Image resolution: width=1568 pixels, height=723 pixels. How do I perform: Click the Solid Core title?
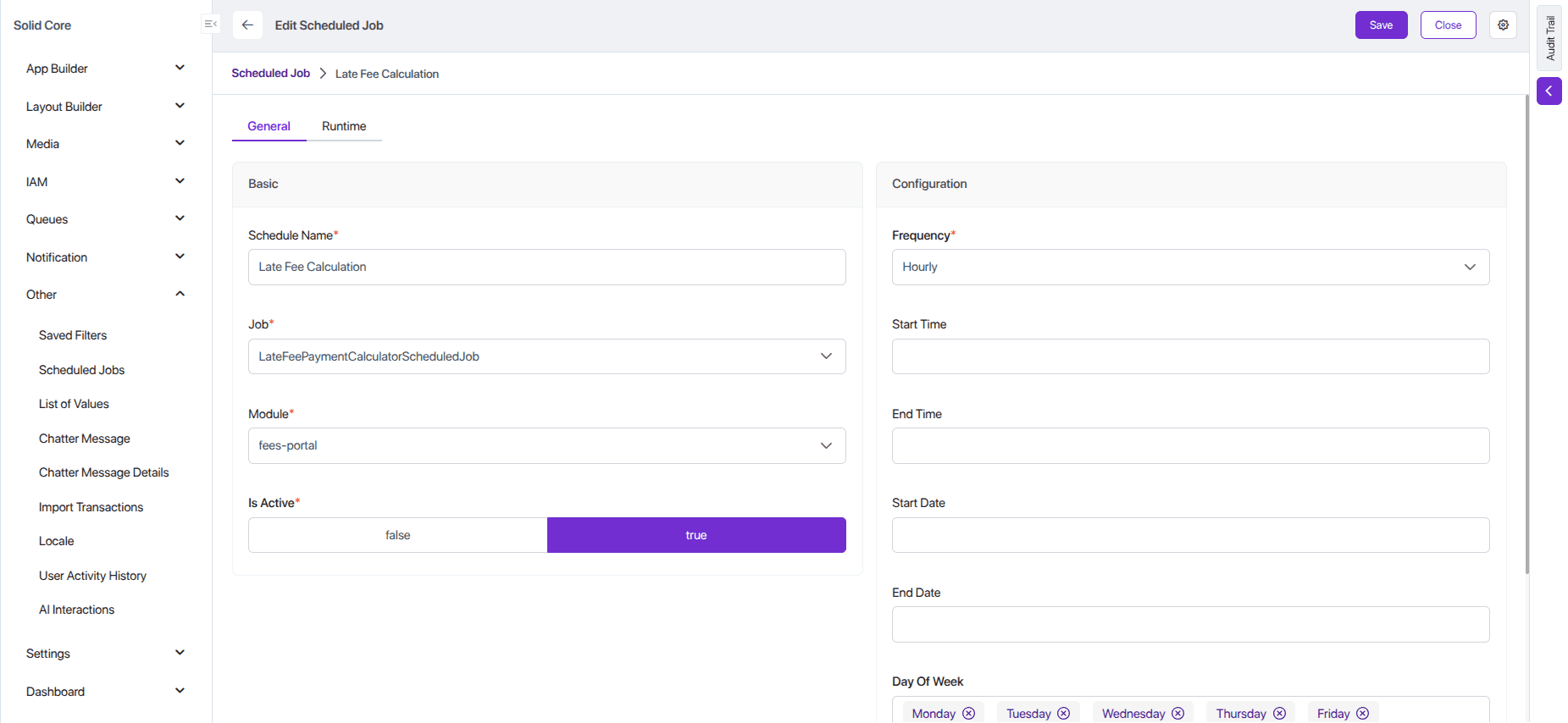point(42,25)
